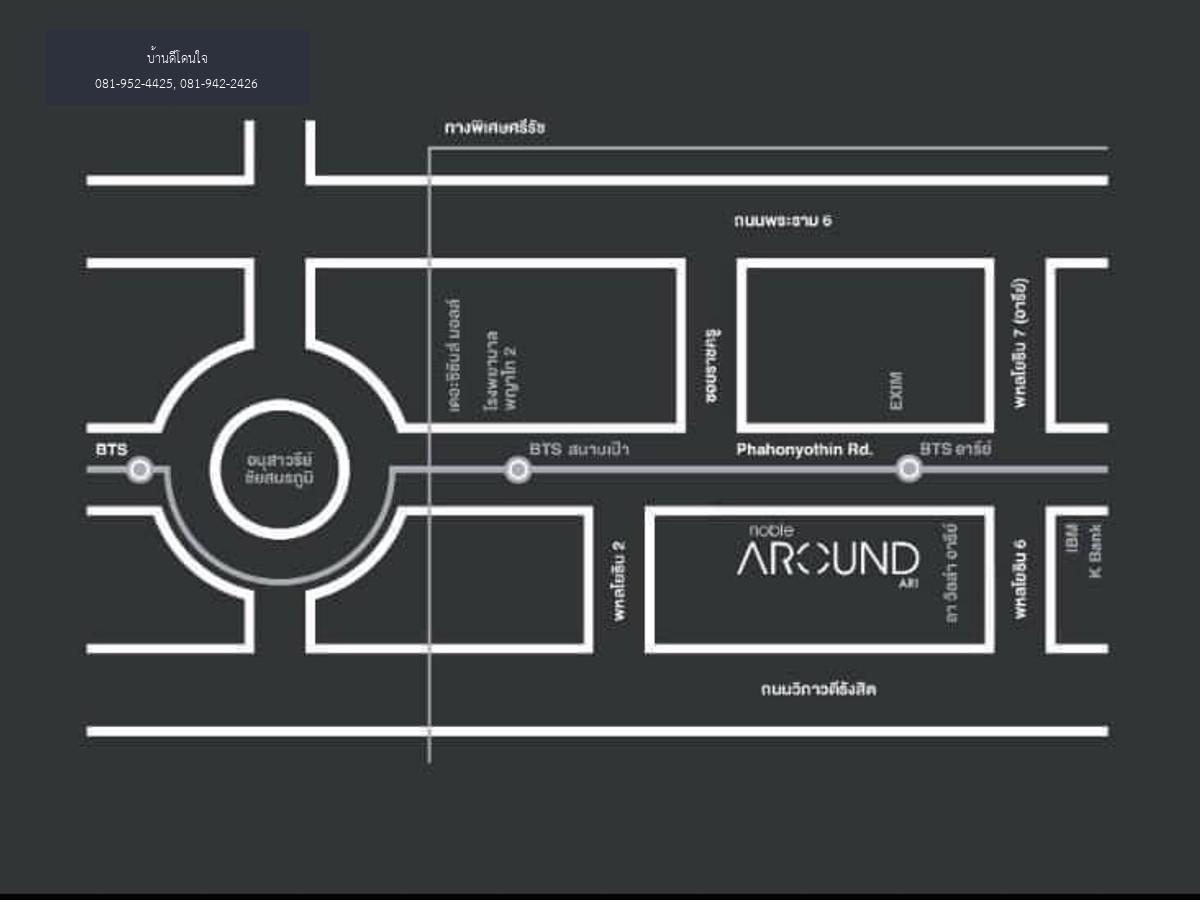Click the ถนนพระราม 6 road label
The width and height of the screenshot is (1200, 900).
tap(782, 220)
